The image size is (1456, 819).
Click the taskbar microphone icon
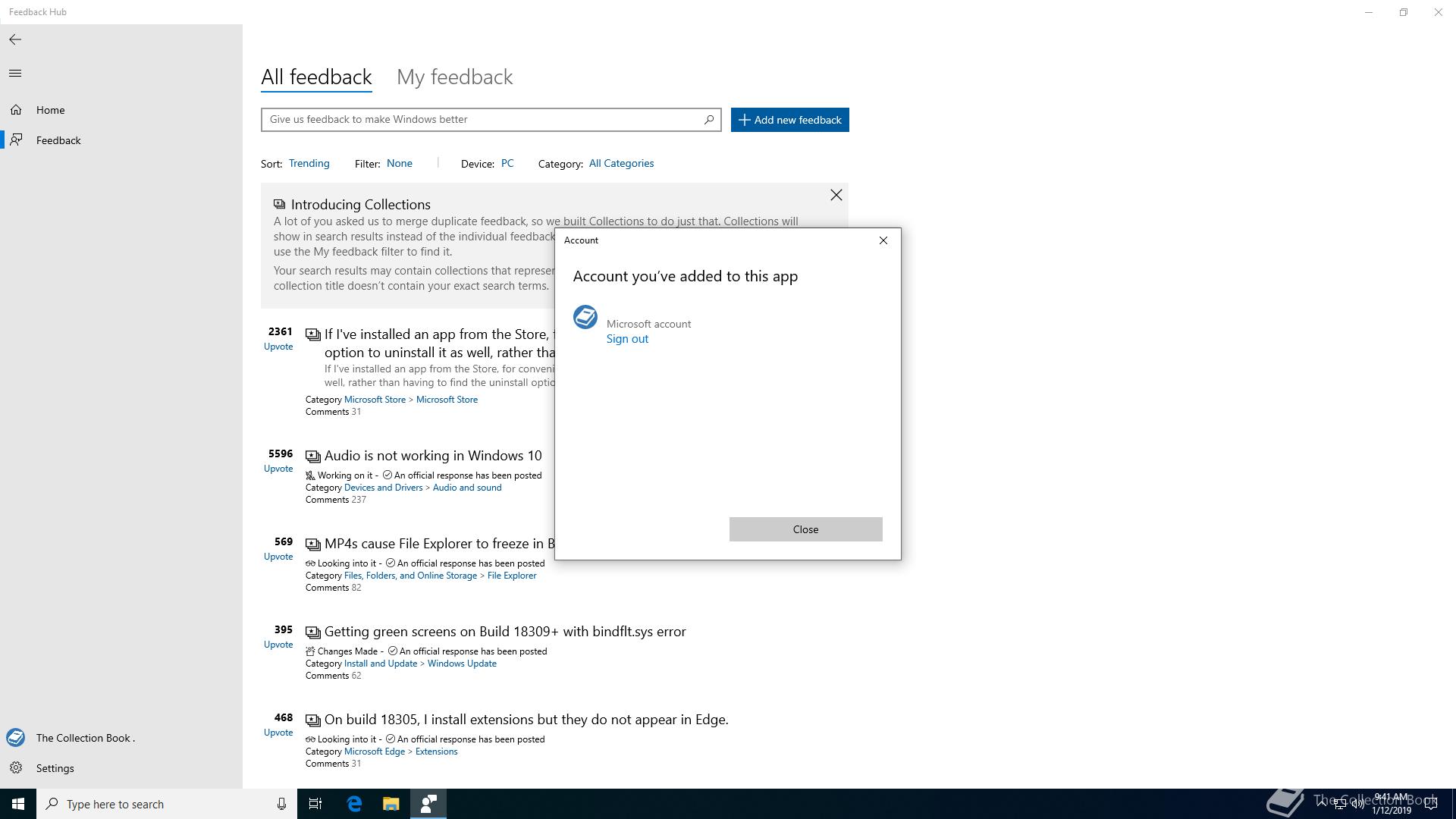click(281, 805)
